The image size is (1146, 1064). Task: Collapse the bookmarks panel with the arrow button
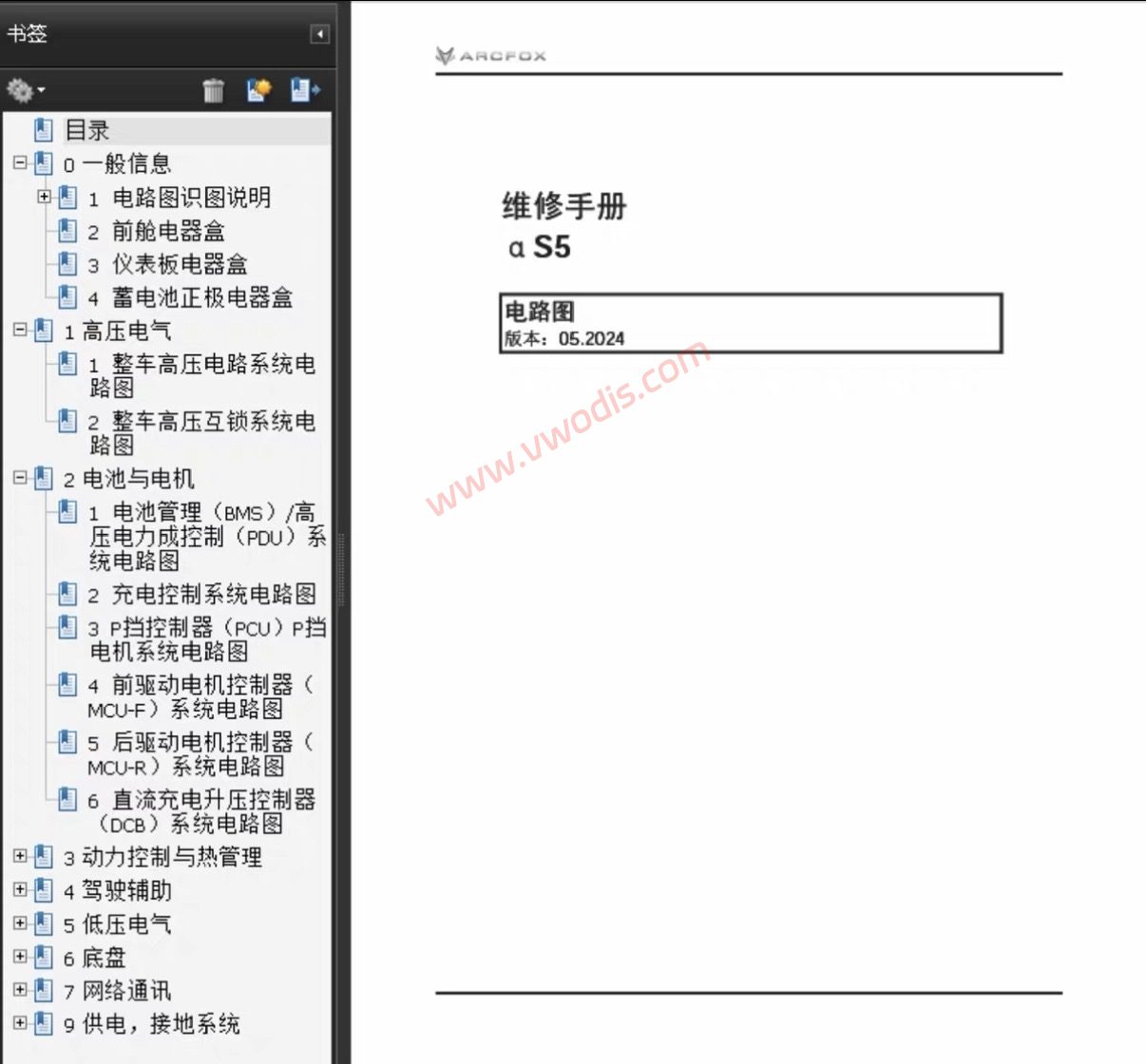(320, 34)
